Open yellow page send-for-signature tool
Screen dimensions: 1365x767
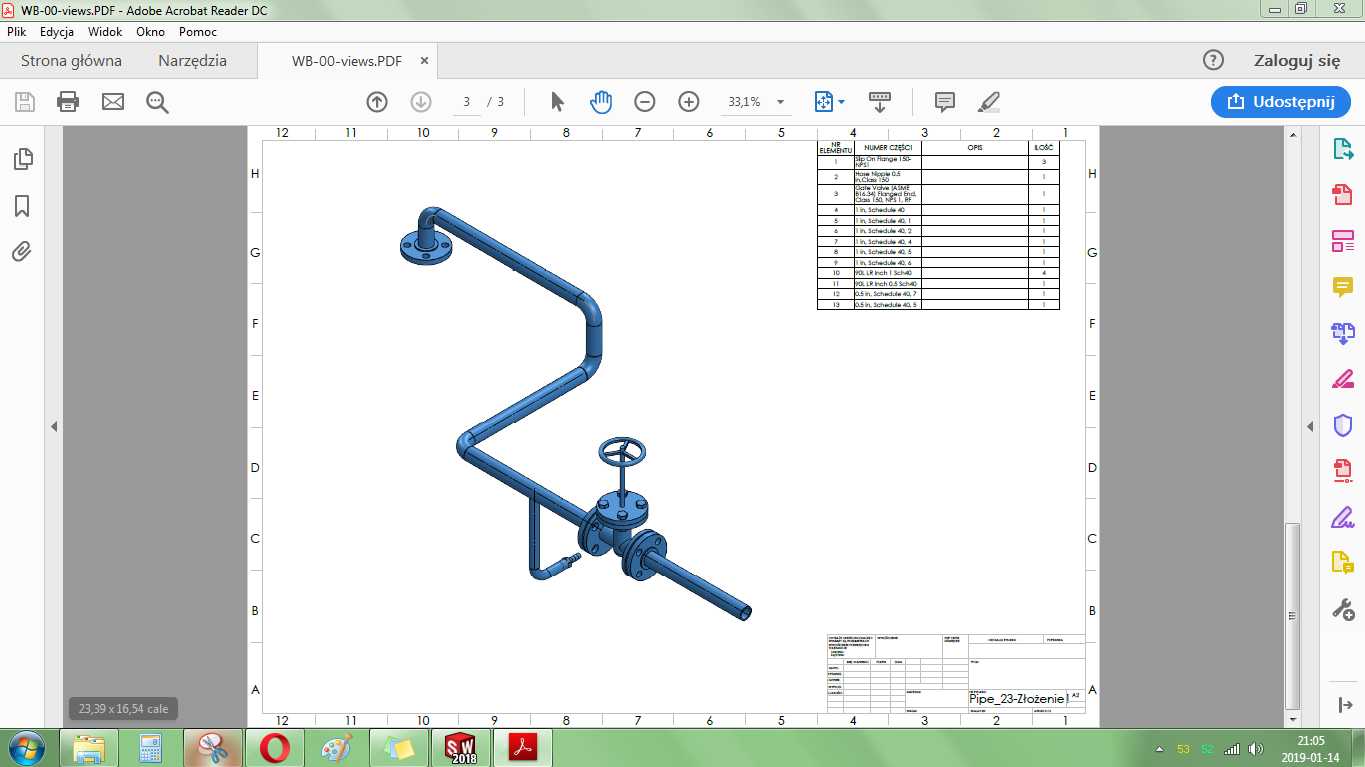[x=1342, y=563]
